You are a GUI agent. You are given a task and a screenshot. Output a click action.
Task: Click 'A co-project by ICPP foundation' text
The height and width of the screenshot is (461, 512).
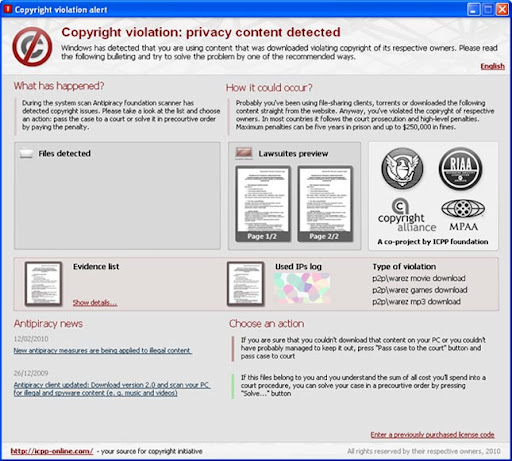[x=433, y=241]
